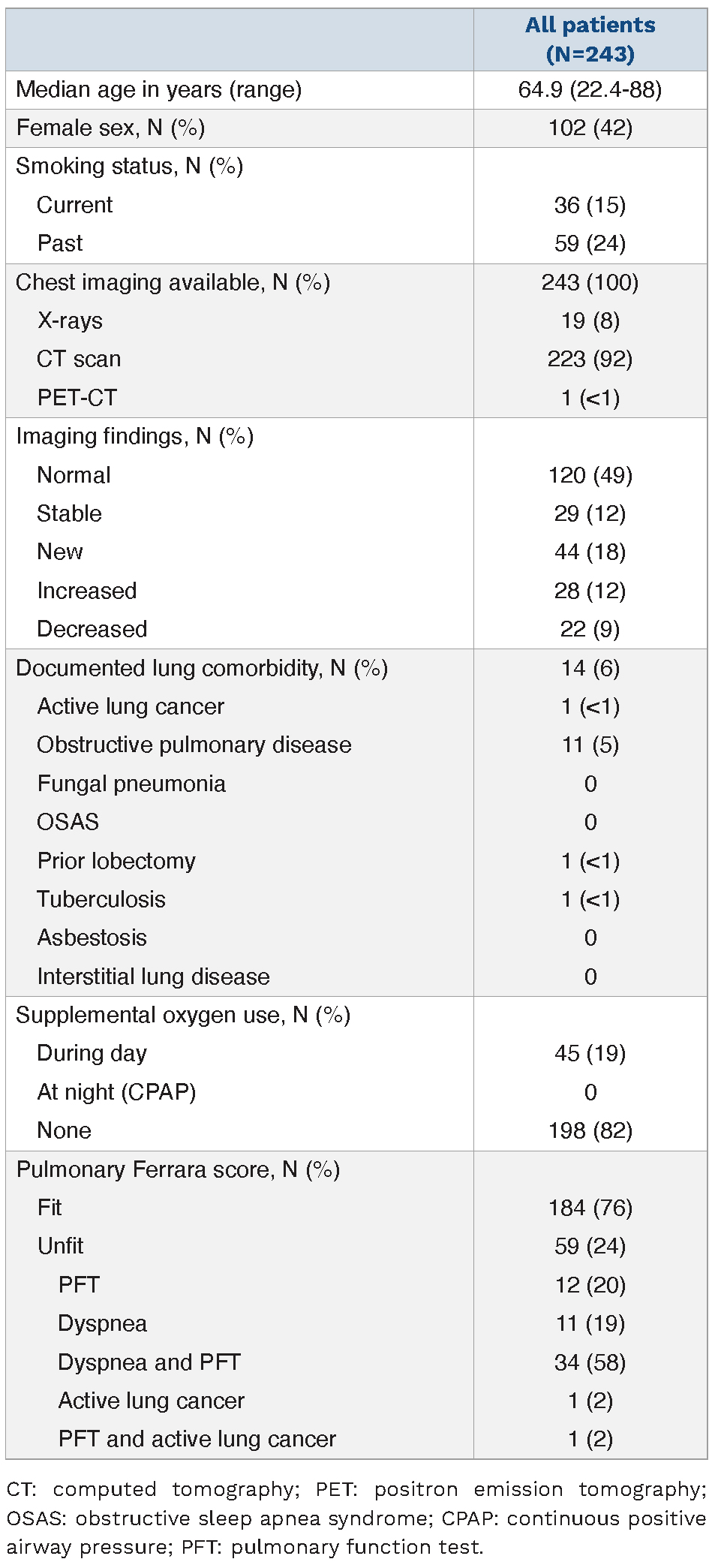This screenshot has height=1568, width=712.
Task: Click the Normal imaging value "120 (49)"
Action: [590, 475]
